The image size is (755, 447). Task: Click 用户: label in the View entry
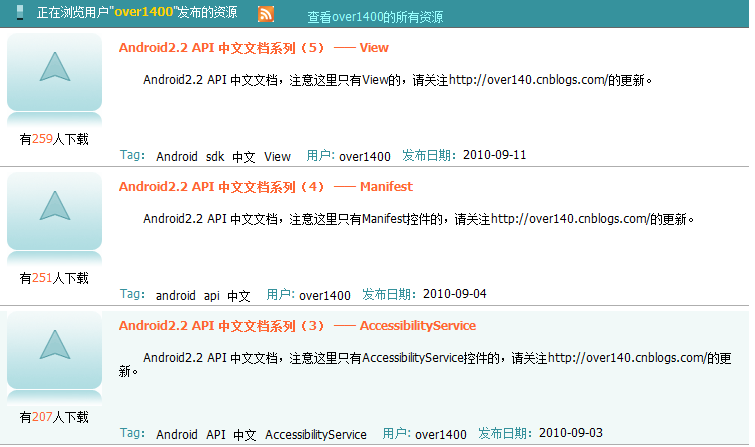point(321,156)
